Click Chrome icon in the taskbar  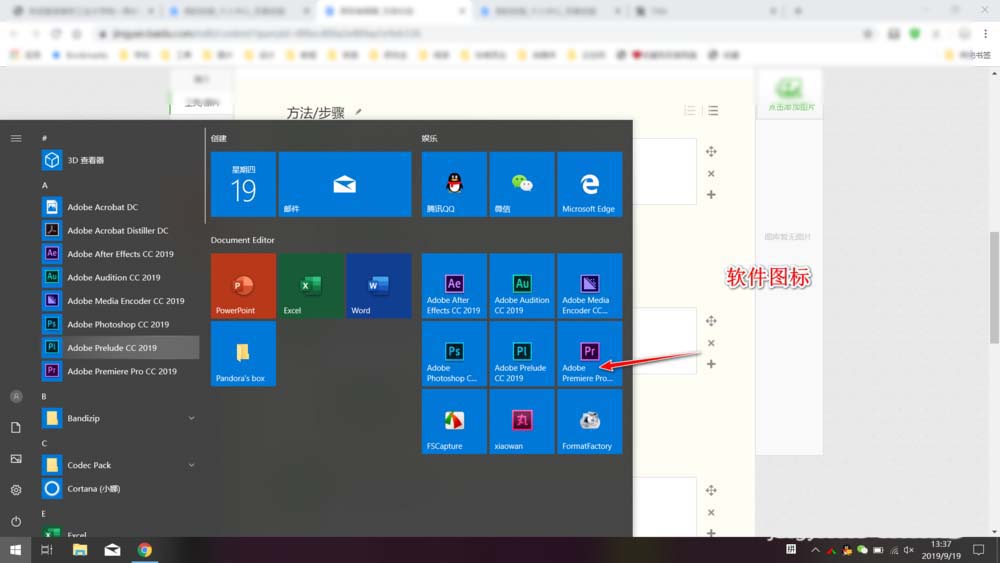pyautogui.click(x=145, y=550)
